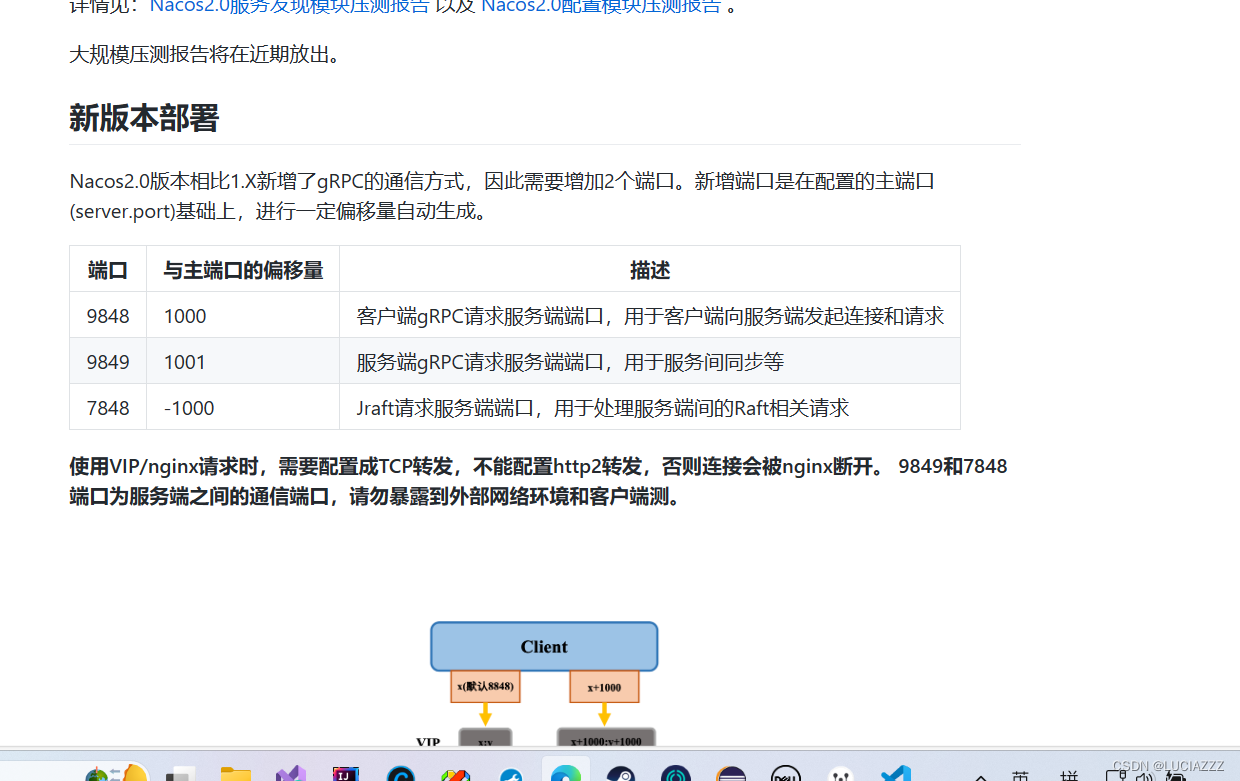Select the offset value 1001 cell

[x=243, y=362]
